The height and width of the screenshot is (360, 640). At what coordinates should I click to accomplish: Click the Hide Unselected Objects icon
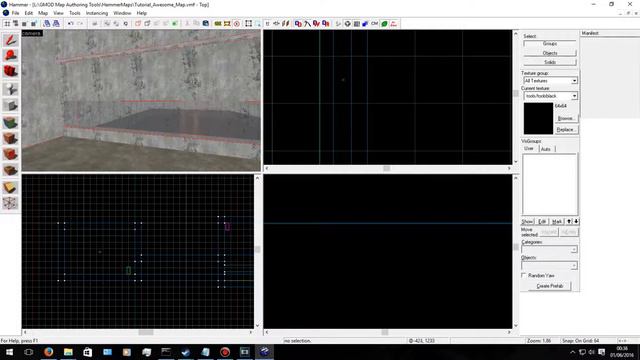click(147, 24)
